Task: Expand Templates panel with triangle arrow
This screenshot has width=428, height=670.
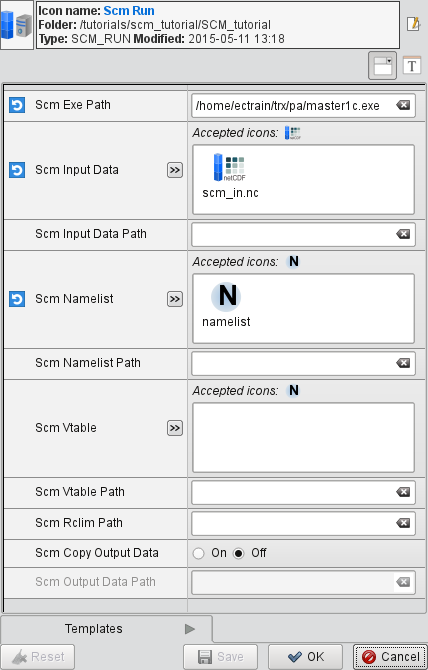Action: click(190, 629)
